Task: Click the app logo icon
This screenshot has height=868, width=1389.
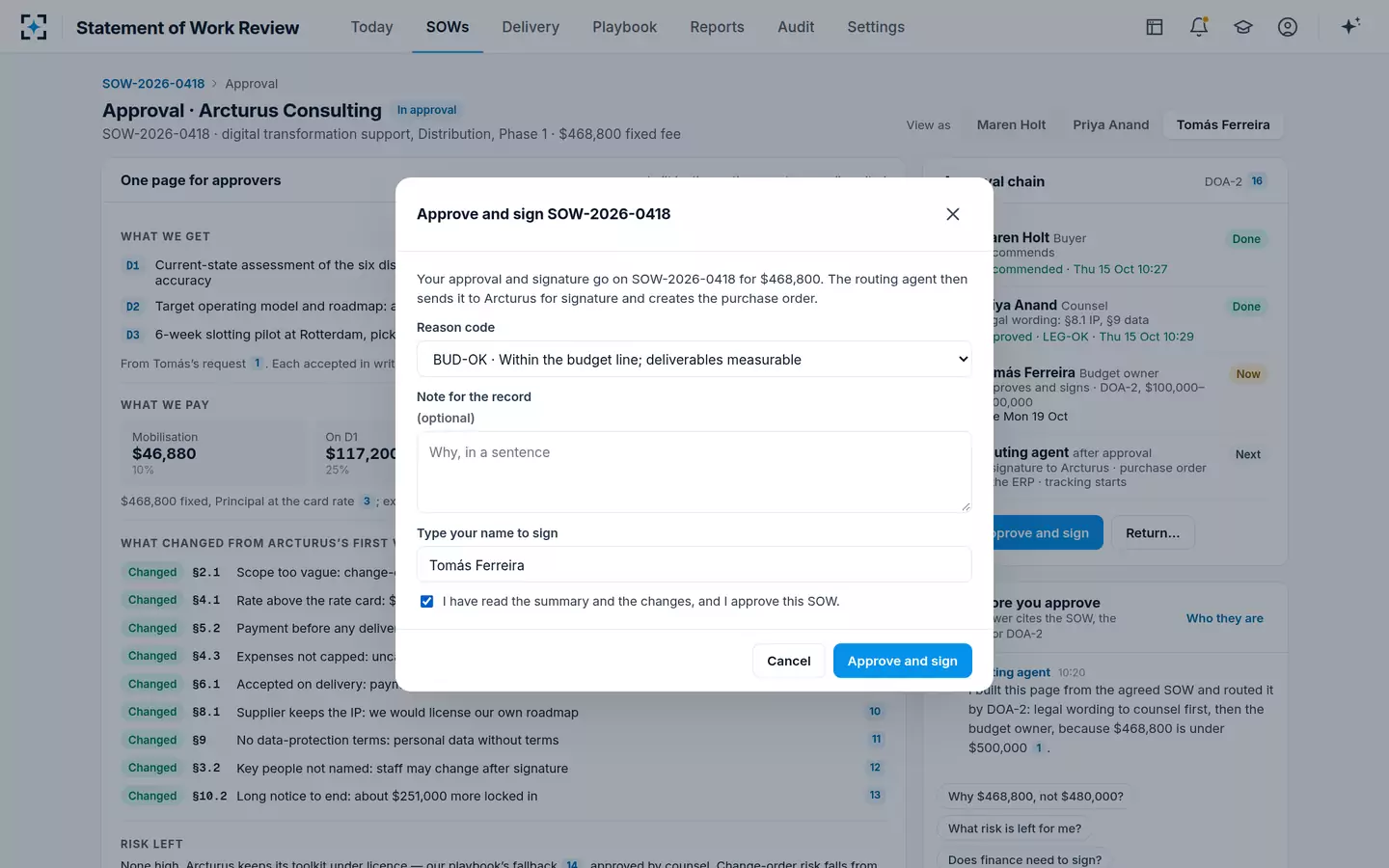Action: 34,27
